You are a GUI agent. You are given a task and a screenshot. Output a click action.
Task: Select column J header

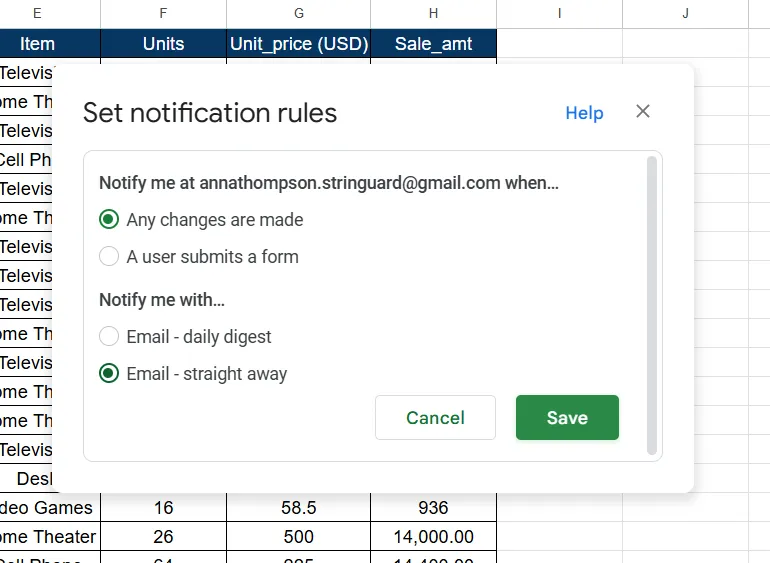click(x=686, y=14)
